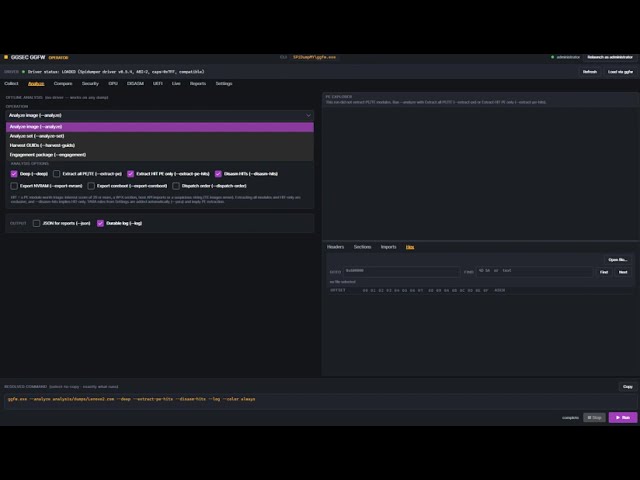Collapse the Operation dropdown via its chevron

[308, 116]
